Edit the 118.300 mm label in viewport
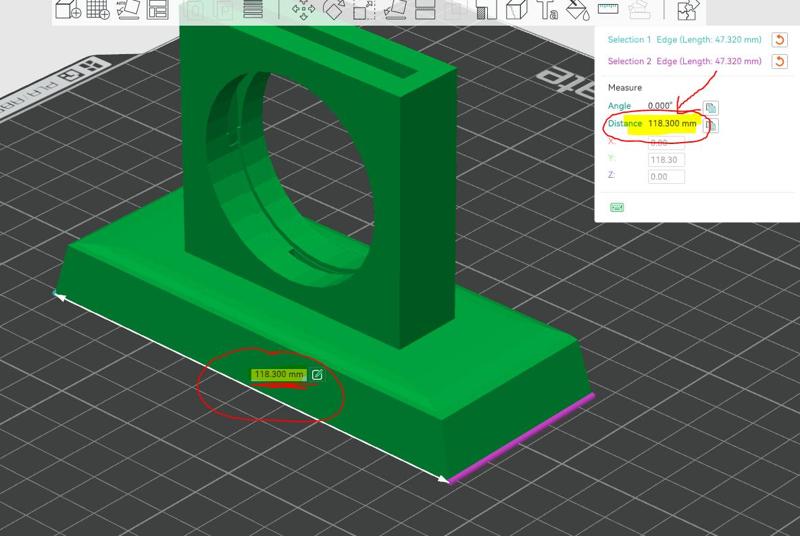800x536 pixels. (317, 375)
